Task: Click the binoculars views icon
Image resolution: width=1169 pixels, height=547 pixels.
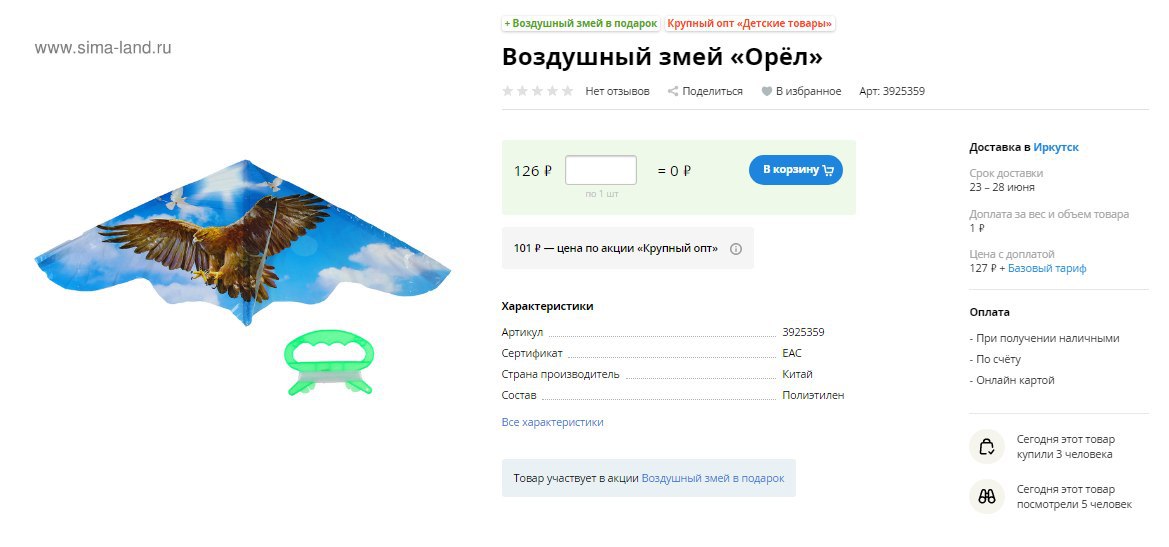Action: pos(986,496)
